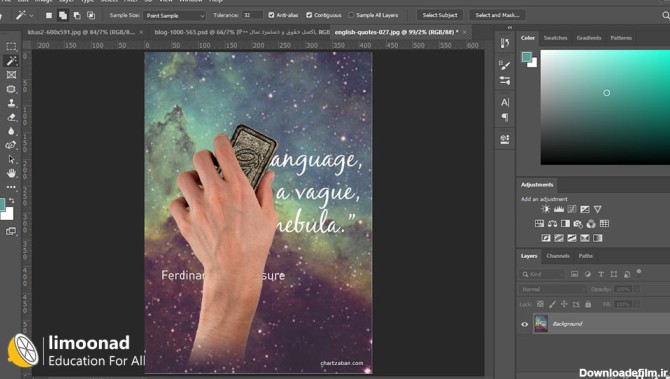Viewport: 670px width, 379px height.
Task: Enable Sample All Layers checkbox
Action: [351, 15]
